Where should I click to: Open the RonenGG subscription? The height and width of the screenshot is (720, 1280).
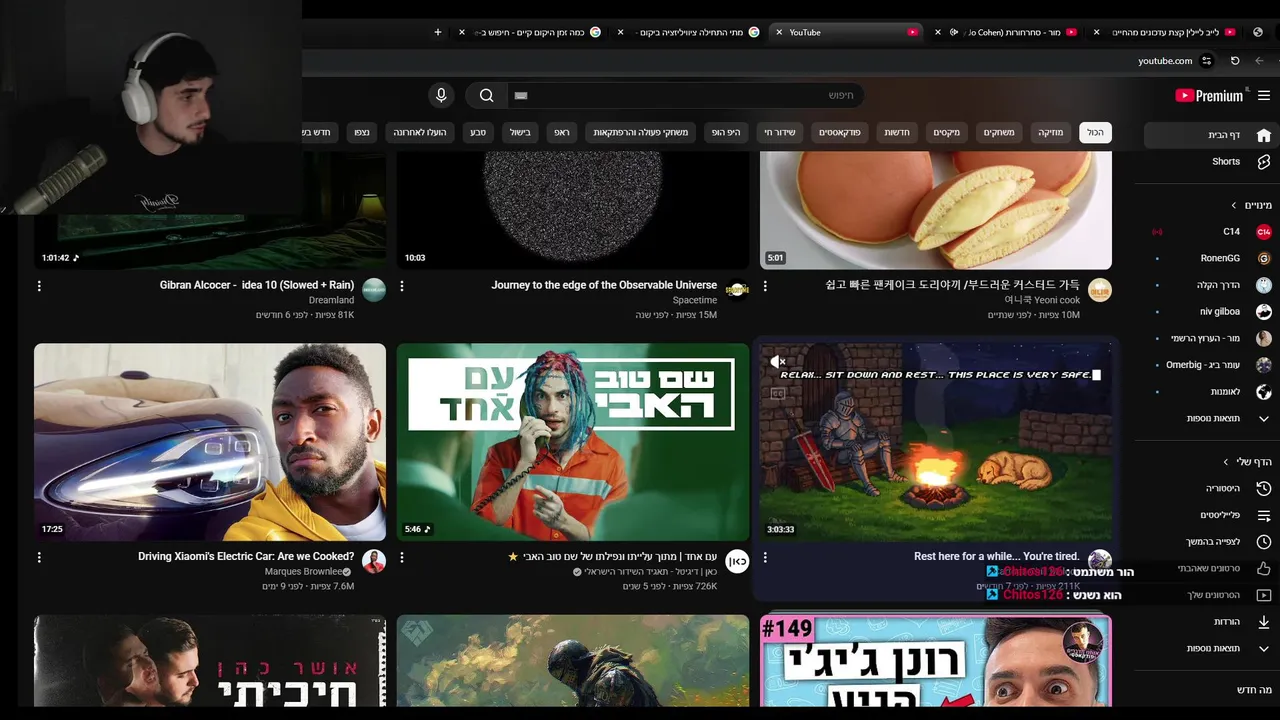(1211, 258)
